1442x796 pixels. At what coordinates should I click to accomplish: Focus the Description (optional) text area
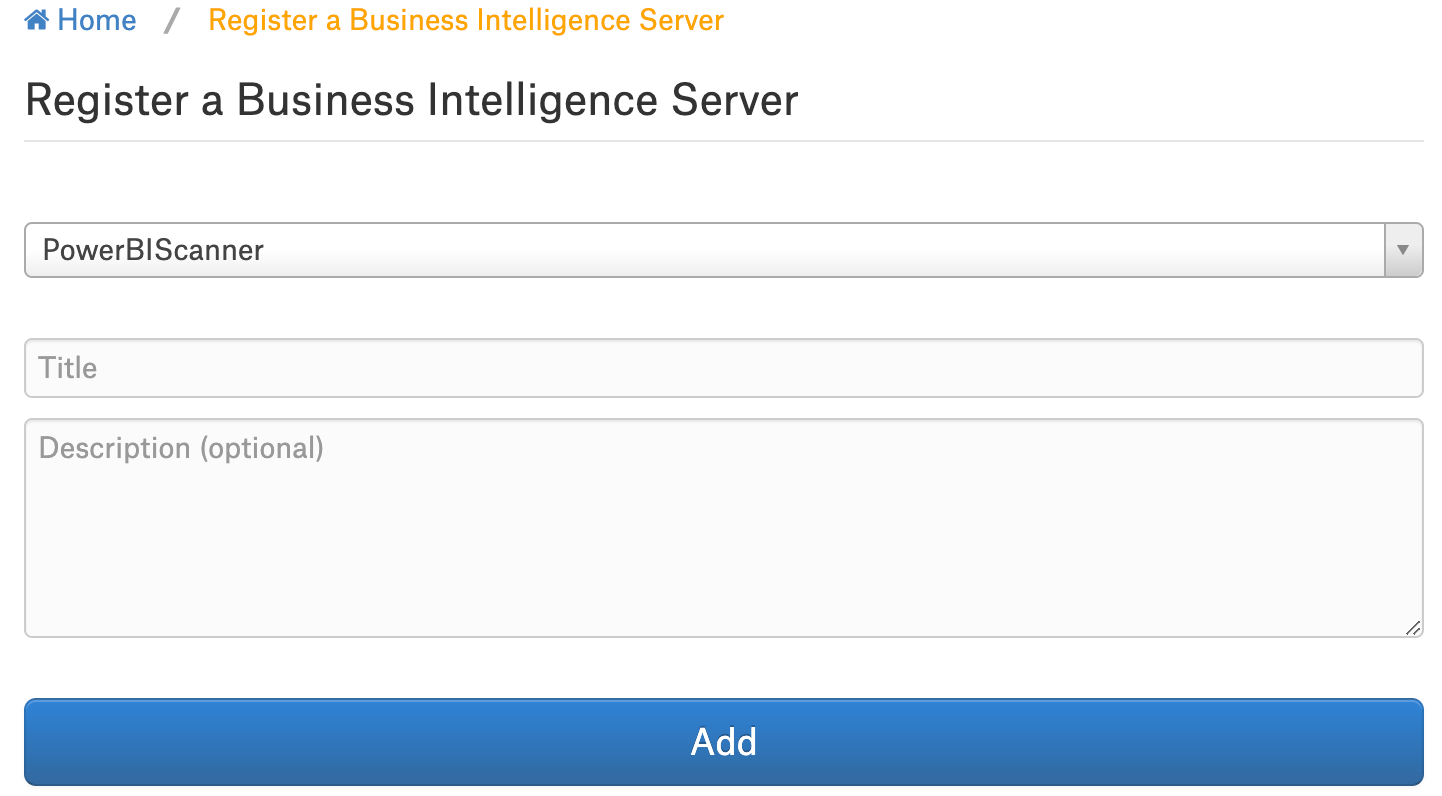723,528
